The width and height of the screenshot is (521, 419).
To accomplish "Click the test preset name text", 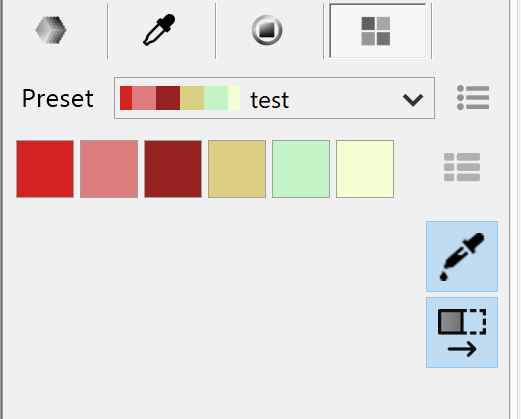I will point(269,100).
